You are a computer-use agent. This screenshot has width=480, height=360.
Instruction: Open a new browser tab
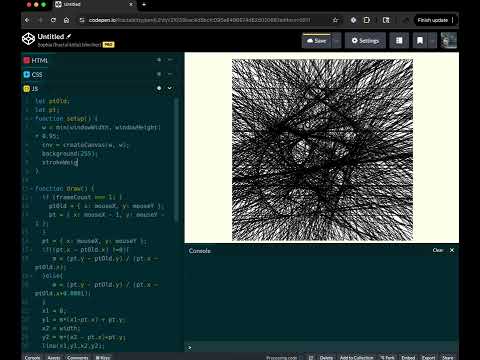[x=144, y=5]
